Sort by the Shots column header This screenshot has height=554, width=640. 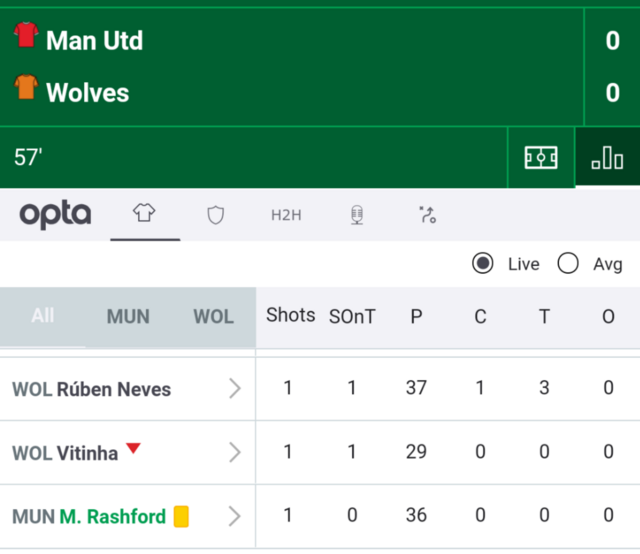coord(291,315)
